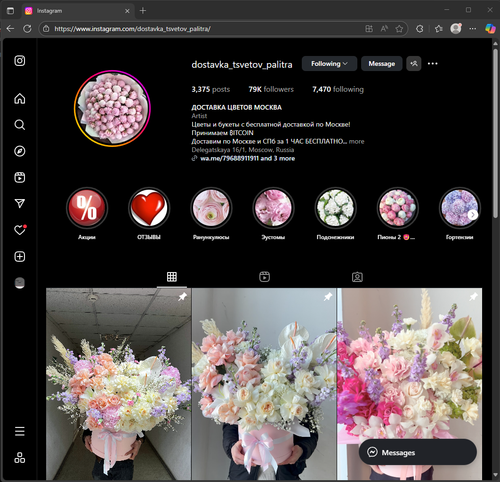Viewport: 500px width, 482px height.
Task: Open second pinned bouquet post
Action: pos(264,384)
